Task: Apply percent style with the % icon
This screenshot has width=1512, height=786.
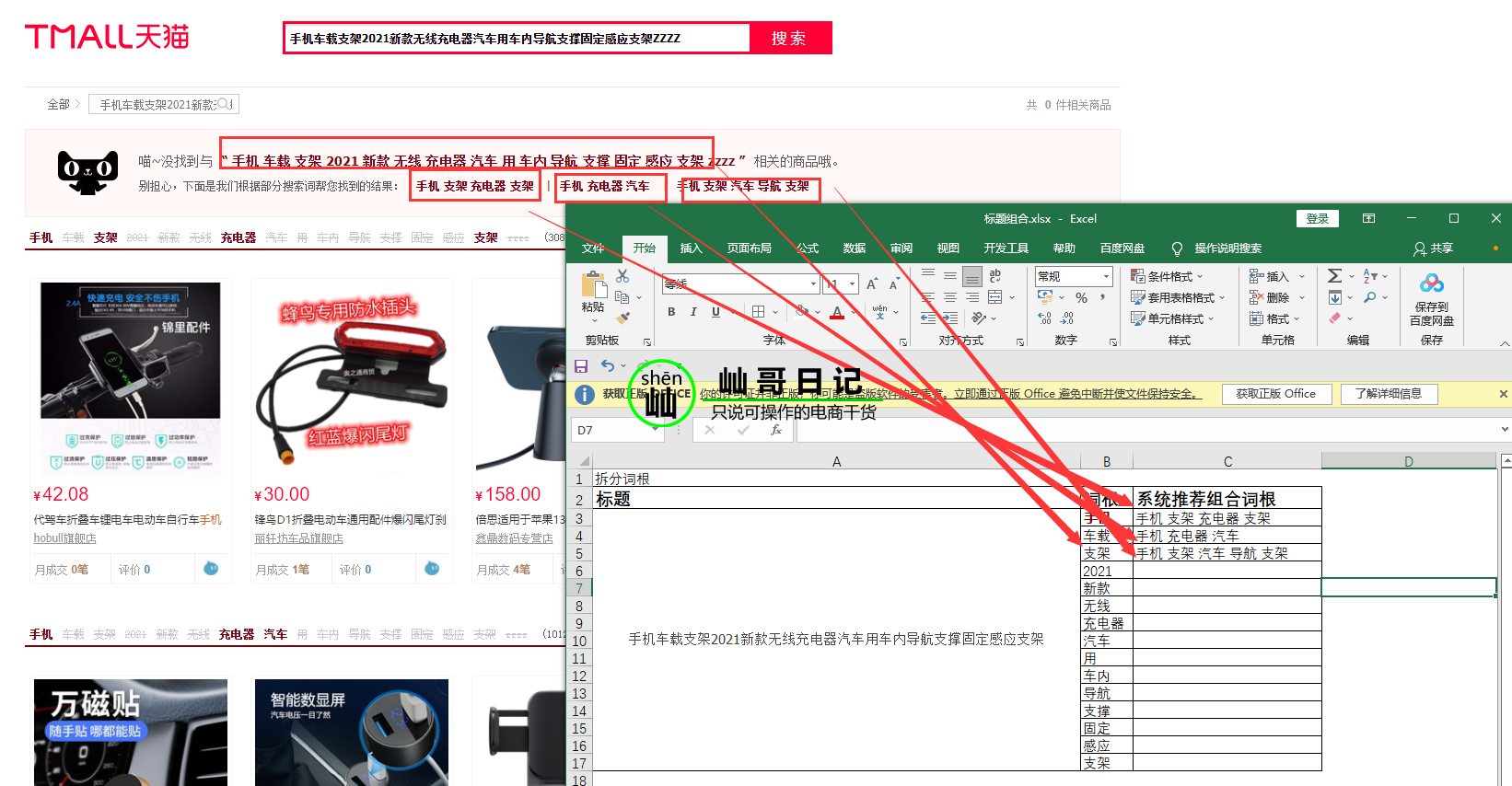Action: [x=1082, y=297]
